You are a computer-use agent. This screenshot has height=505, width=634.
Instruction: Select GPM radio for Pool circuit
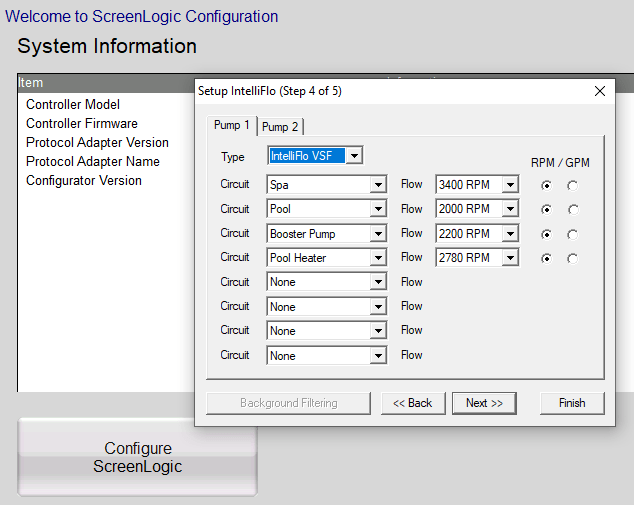(573, 209)
